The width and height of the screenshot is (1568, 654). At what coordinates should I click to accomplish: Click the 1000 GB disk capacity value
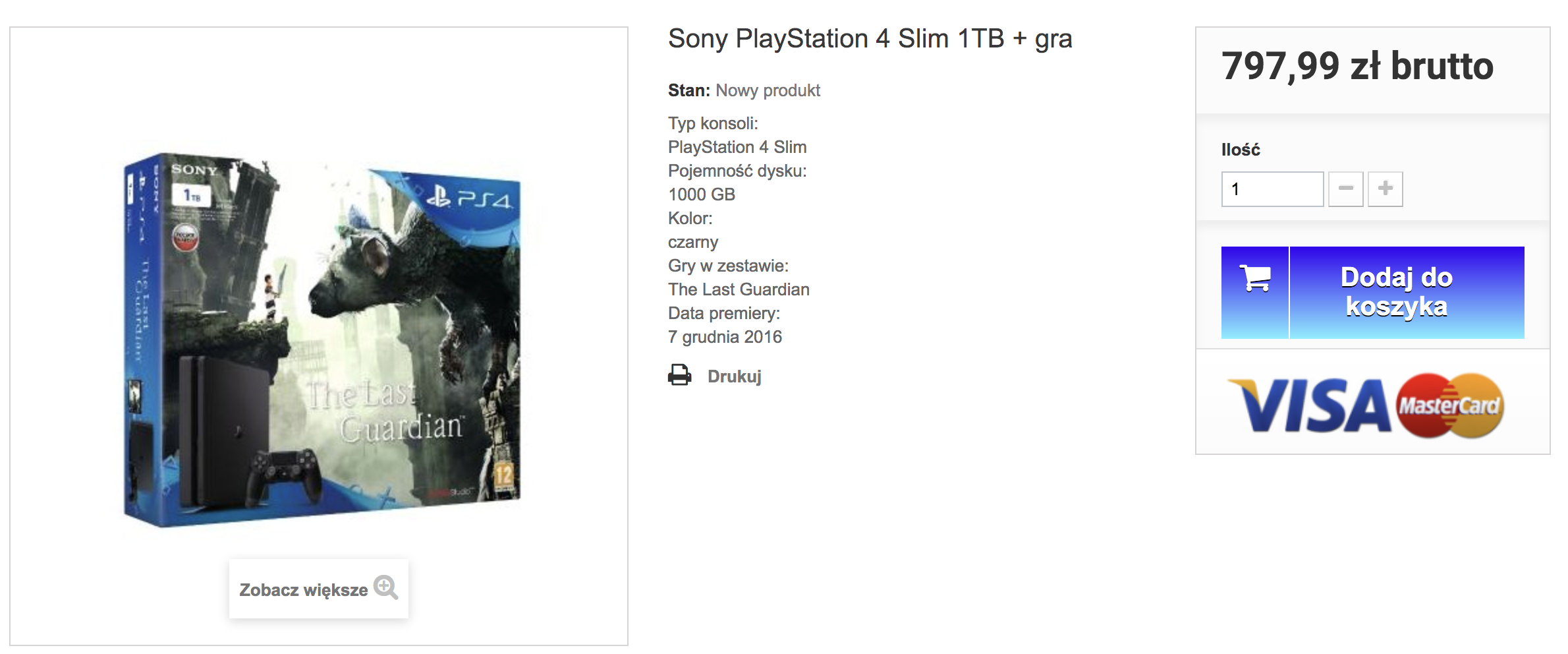click(x=702, y=194)
